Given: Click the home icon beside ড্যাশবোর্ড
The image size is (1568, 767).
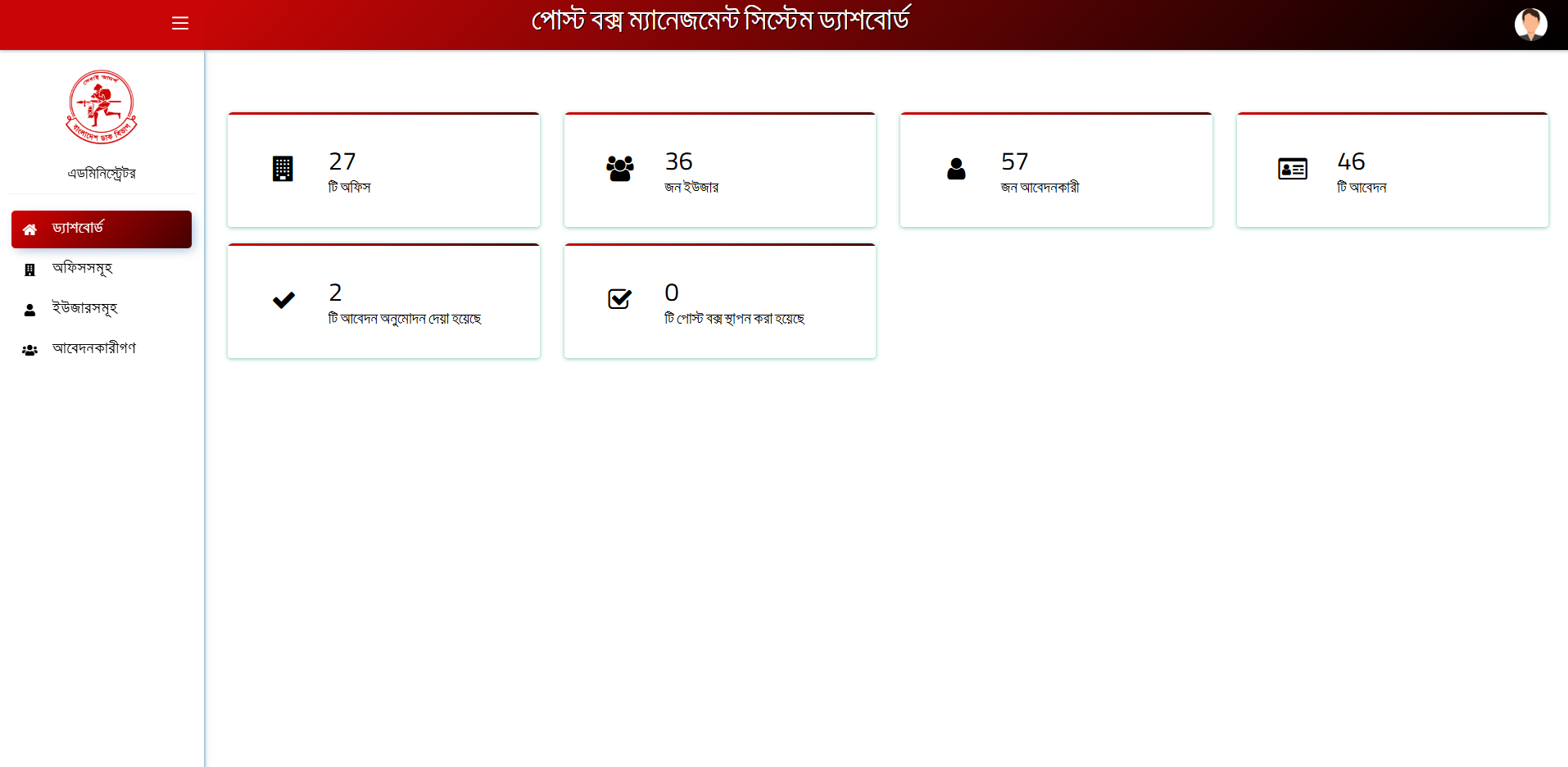Looking at the screenshot, I should pyautogui.click(x=29, y=229).
